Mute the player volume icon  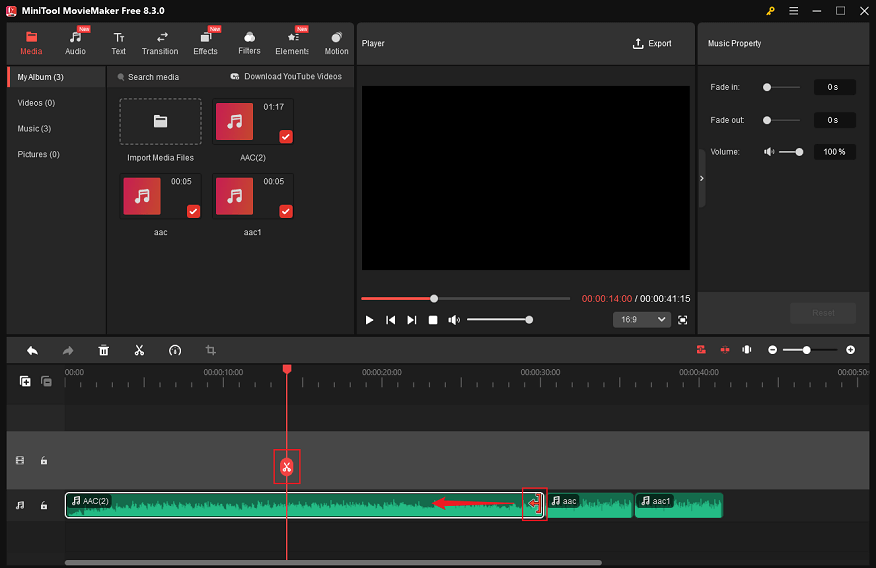coord(454,320)
